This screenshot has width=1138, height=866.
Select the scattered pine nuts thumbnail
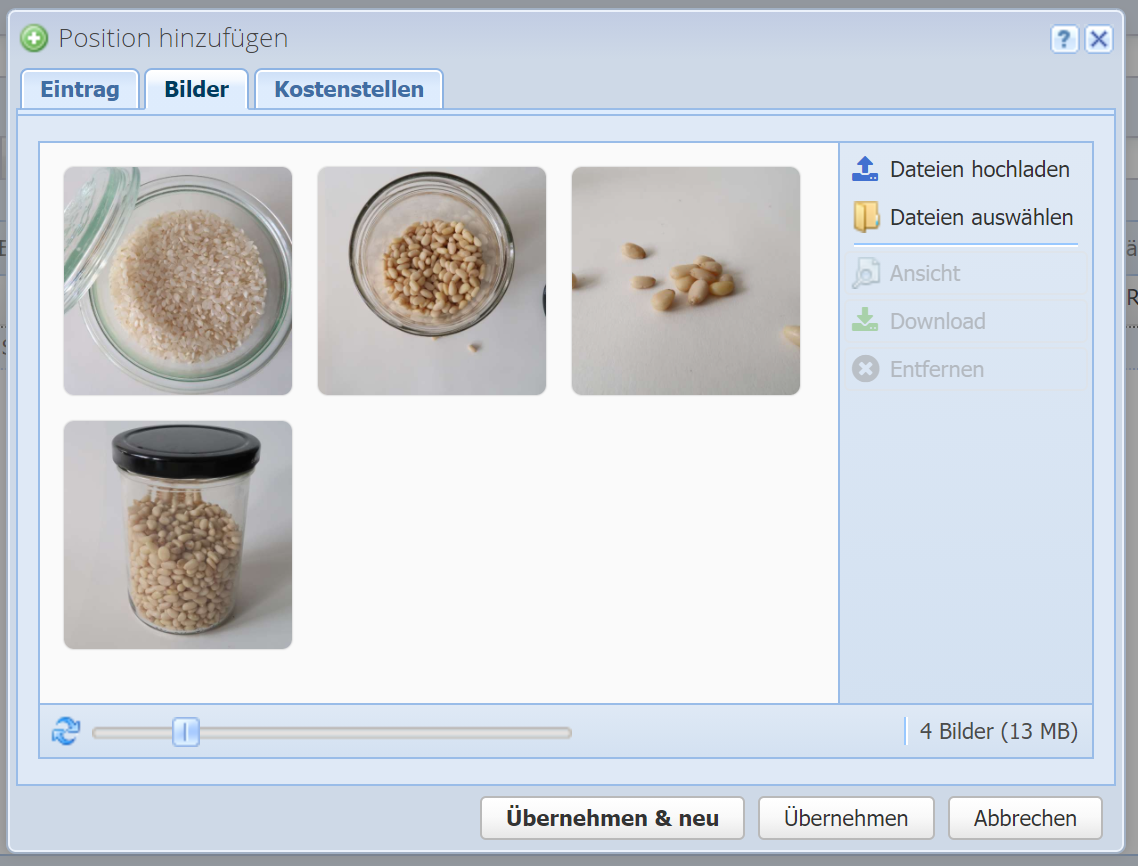[x=686, y=281]
